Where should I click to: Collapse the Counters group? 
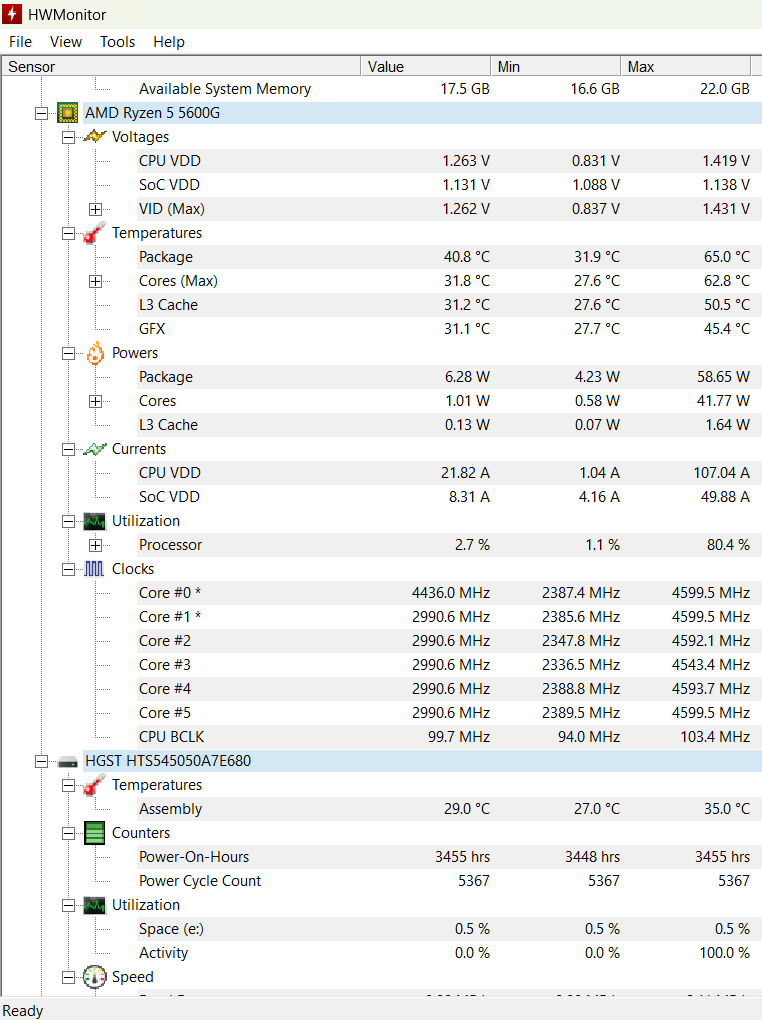point(68,833)
